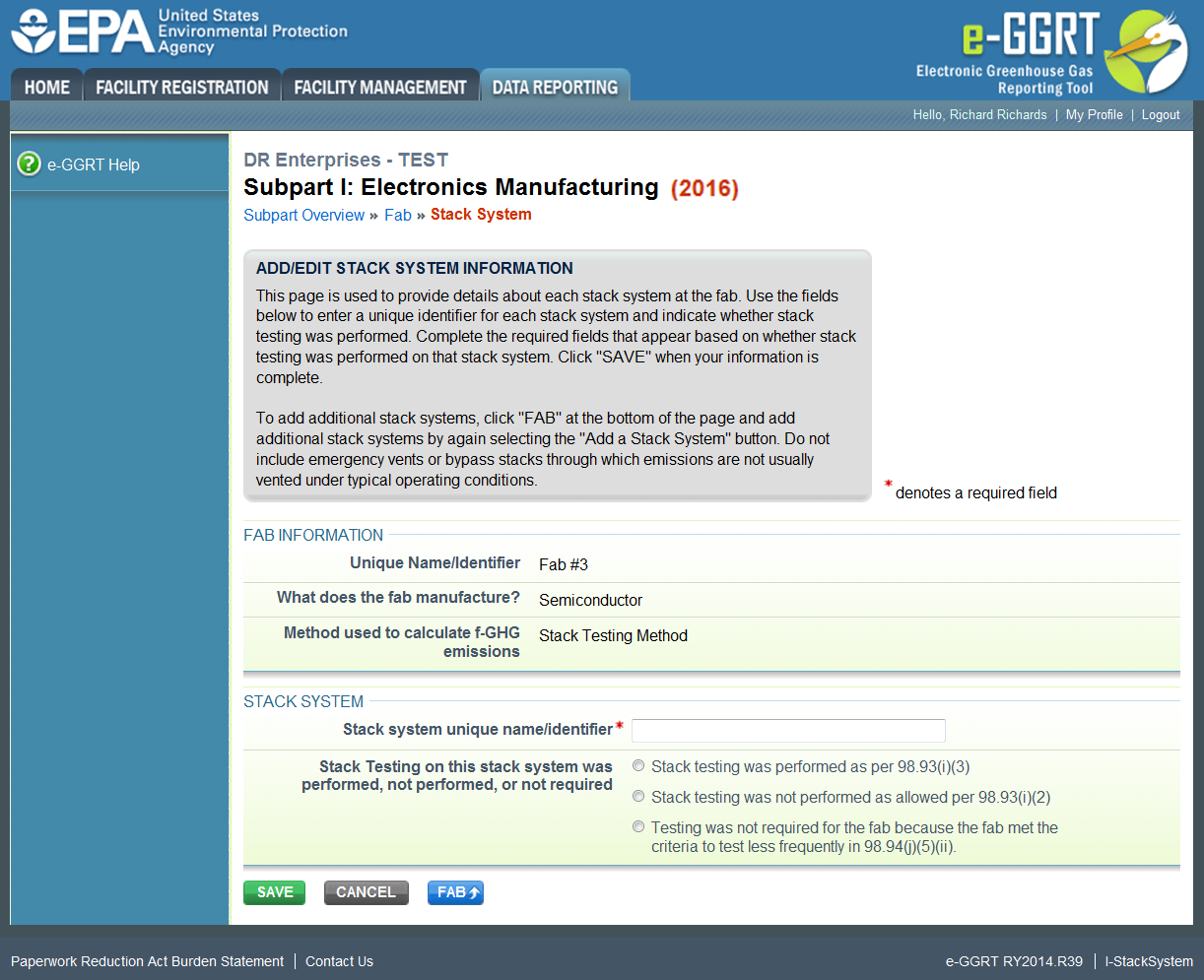Go to Subpart Overview breadcrumb
Screen dimensions: 1204x980
pyautogui.click(x=303, y=215)
